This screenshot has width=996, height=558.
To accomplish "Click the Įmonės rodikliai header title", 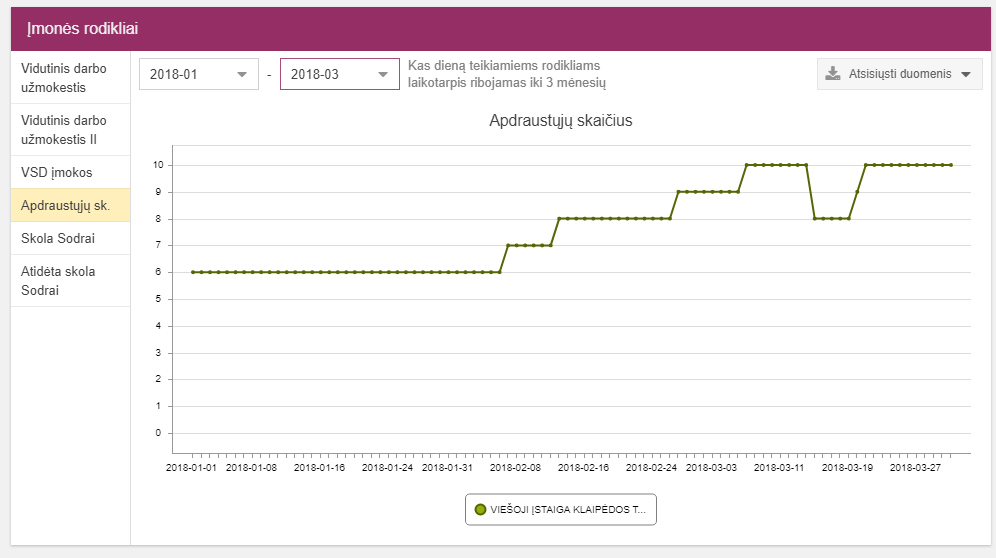I will click(82, 29).
